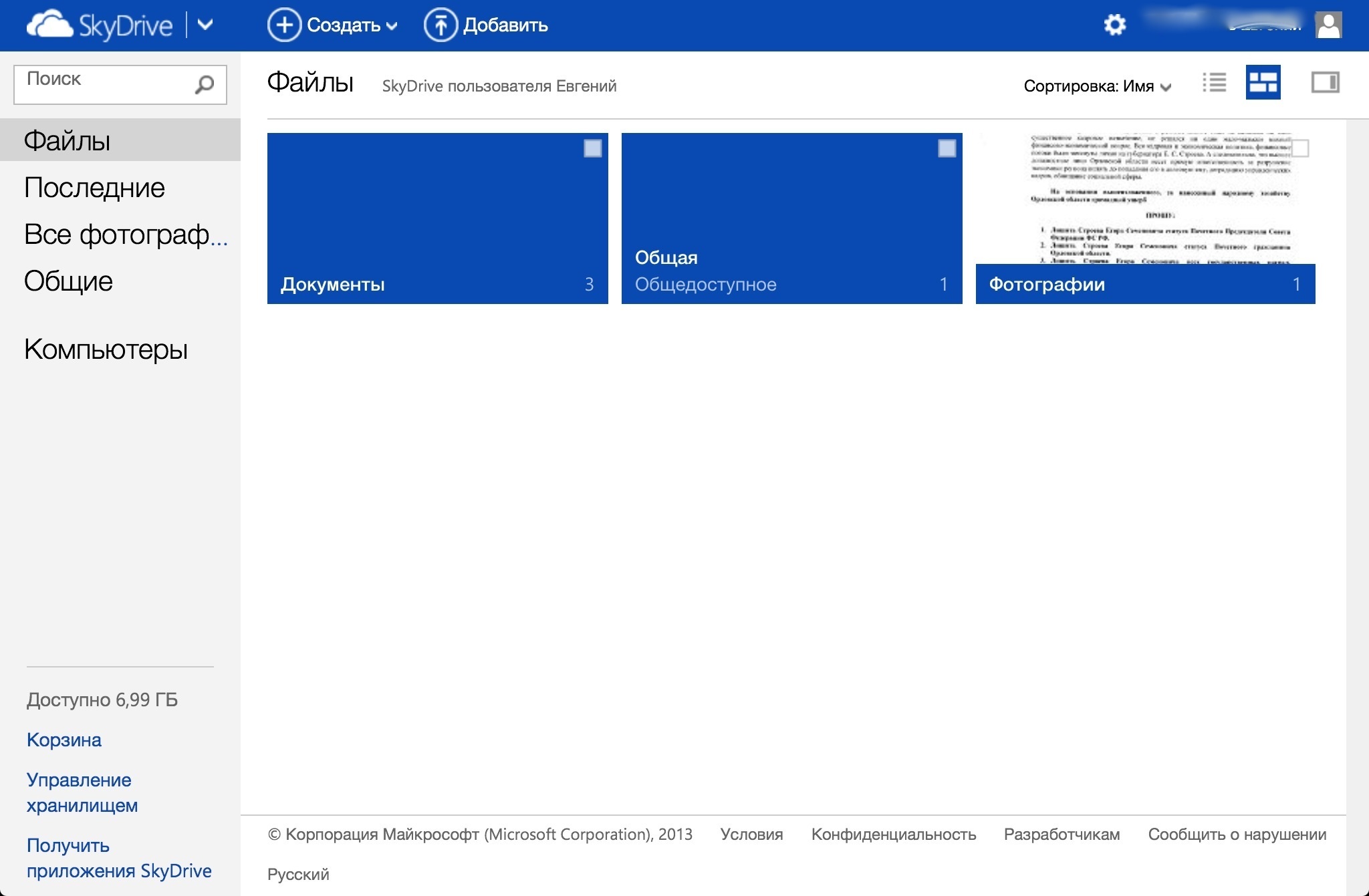The image size is (1369, 896).
Task: Click the Конфиденциальность footer link
Action: (894, 835)
